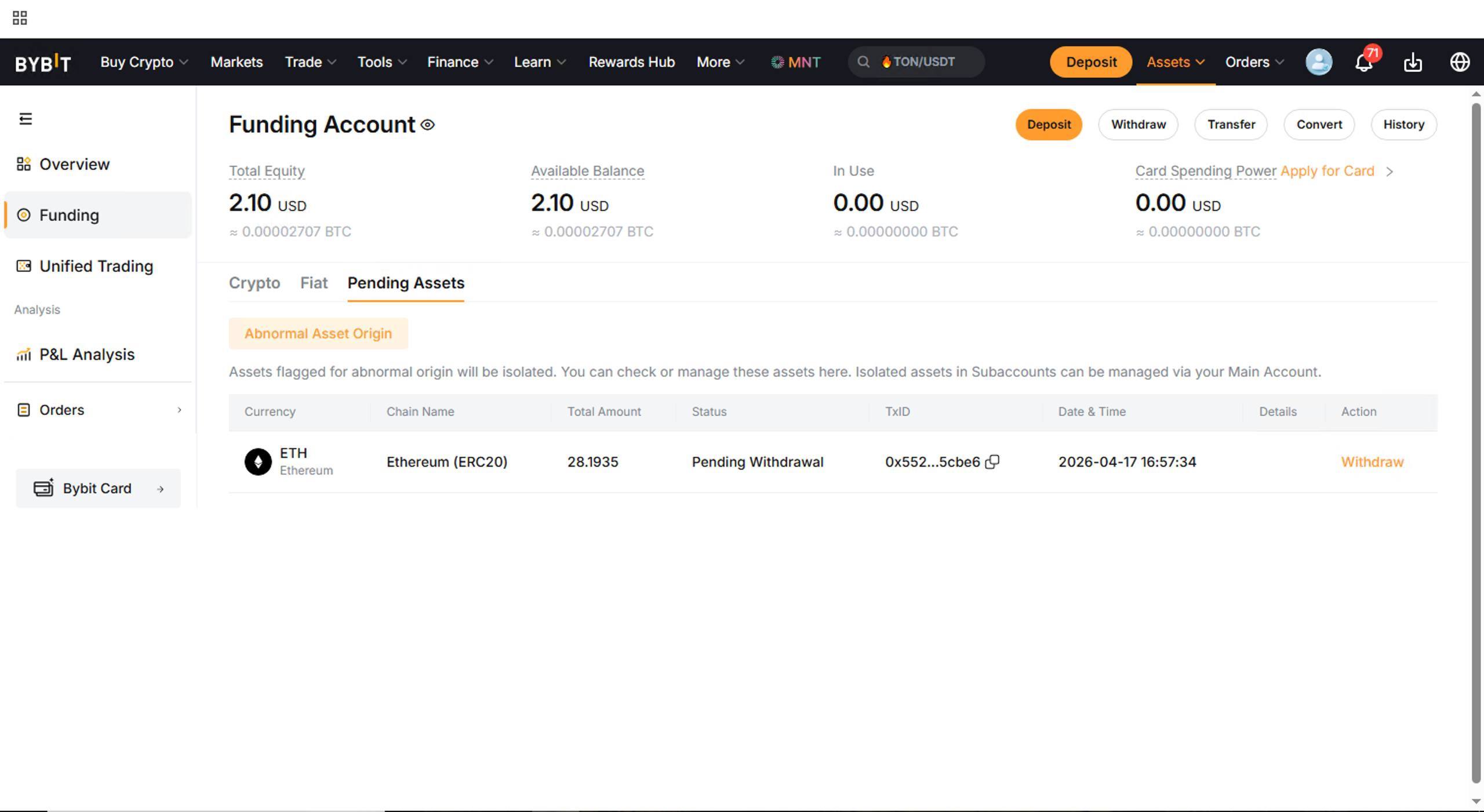The height and width of the screenshot is (812, 1484).
Task: Hide balances using the eye icon
Action: 428,125
